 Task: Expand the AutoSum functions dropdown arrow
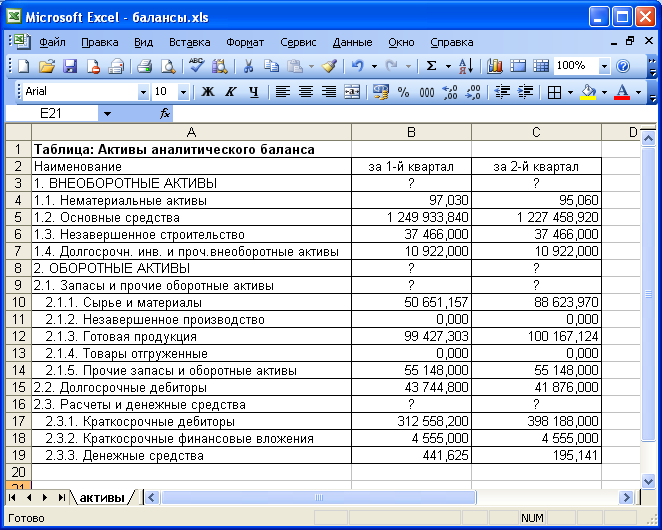[448, 66]
